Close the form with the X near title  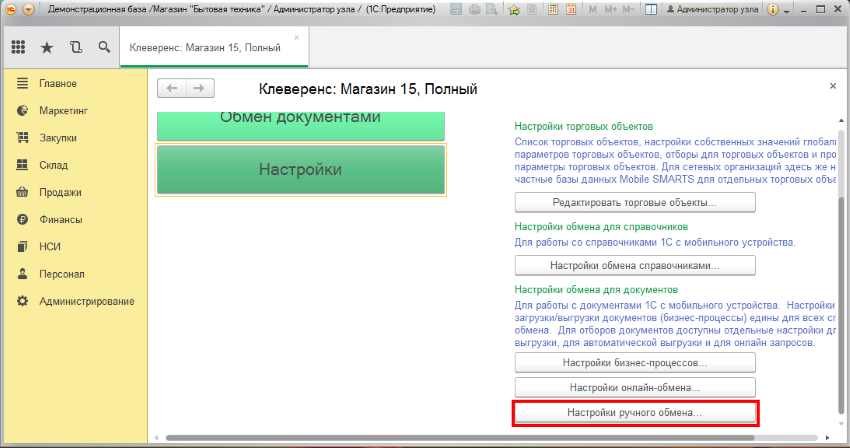point(833,86)
